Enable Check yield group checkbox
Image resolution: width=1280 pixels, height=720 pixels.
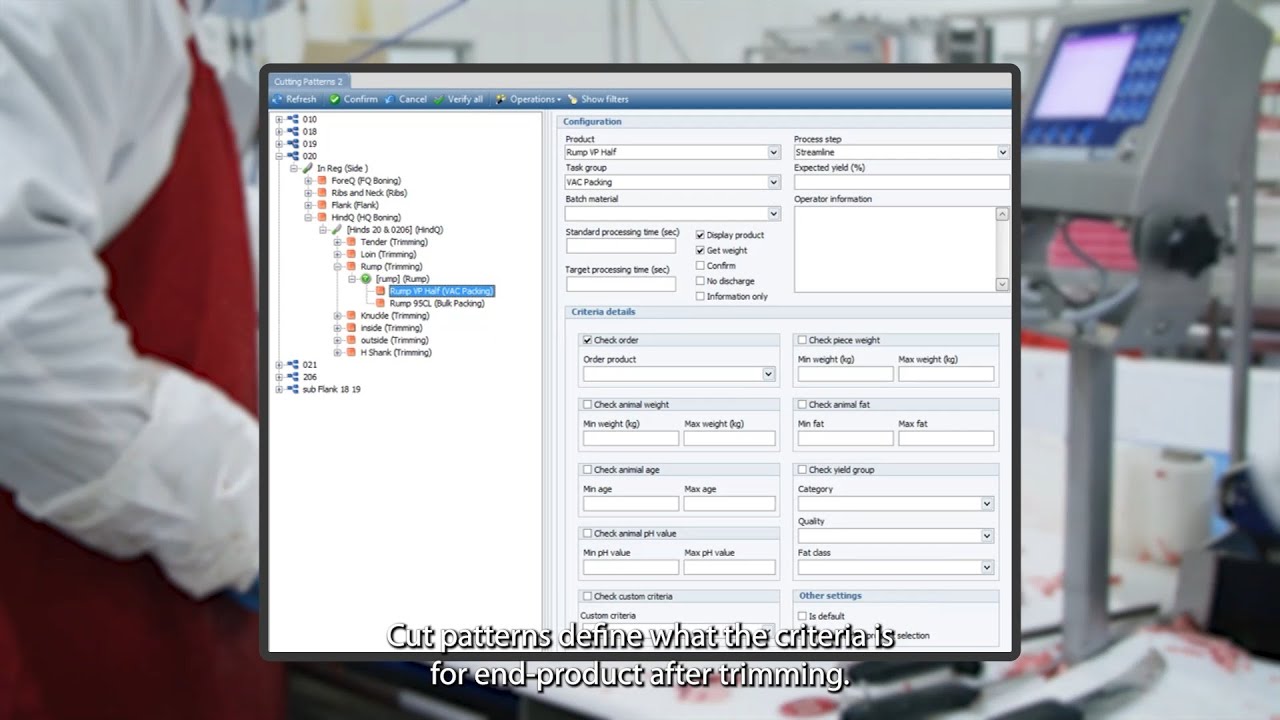point(802,469)
